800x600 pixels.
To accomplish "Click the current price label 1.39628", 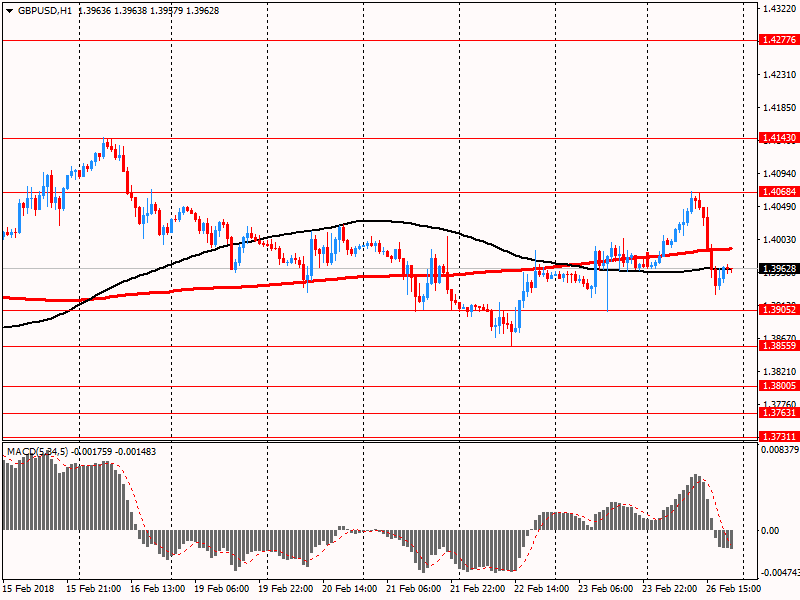I will point(778,269).
